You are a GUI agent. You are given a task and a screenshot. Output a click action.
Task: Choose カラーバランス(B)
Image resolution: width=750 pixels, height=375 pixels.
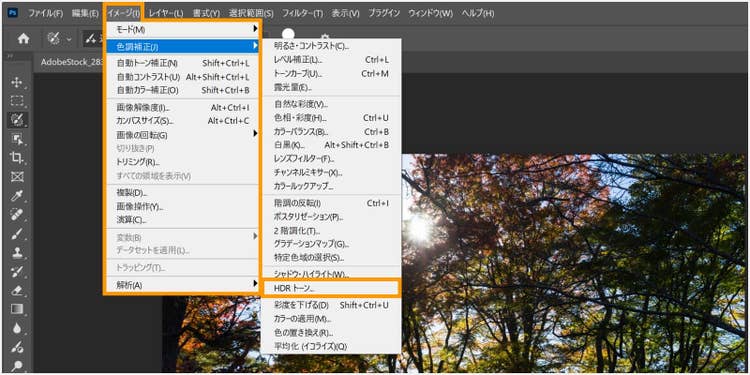click(x=331, y=132)
